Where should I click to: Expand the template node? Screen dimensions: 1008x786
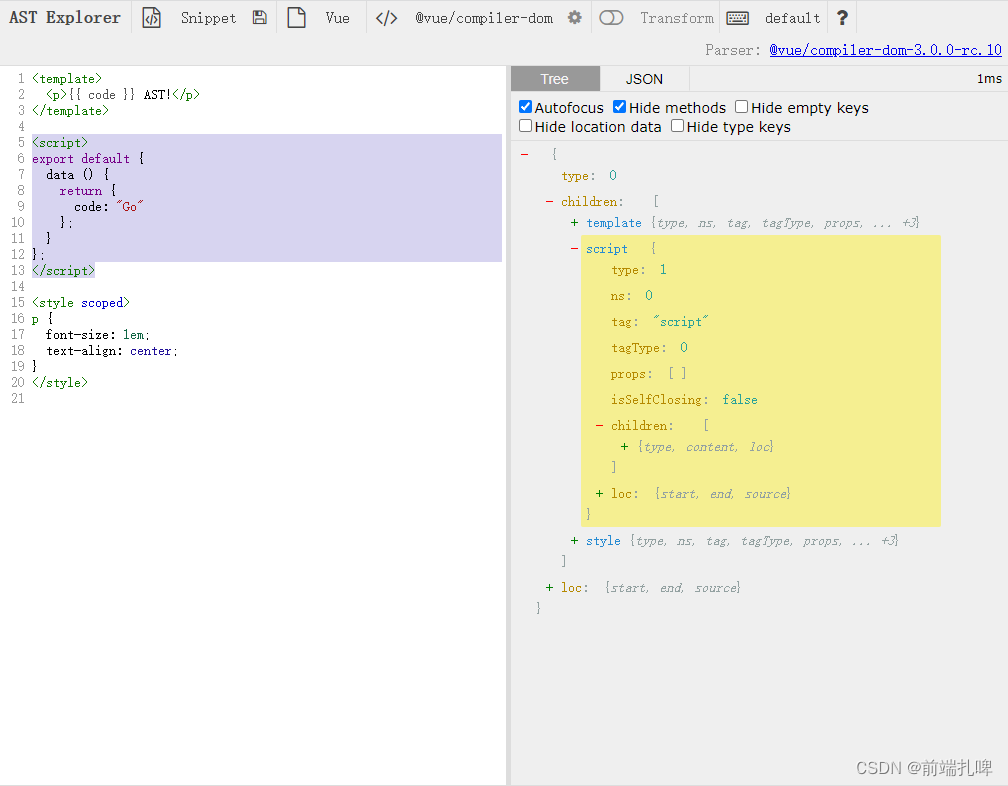(574, 223)
